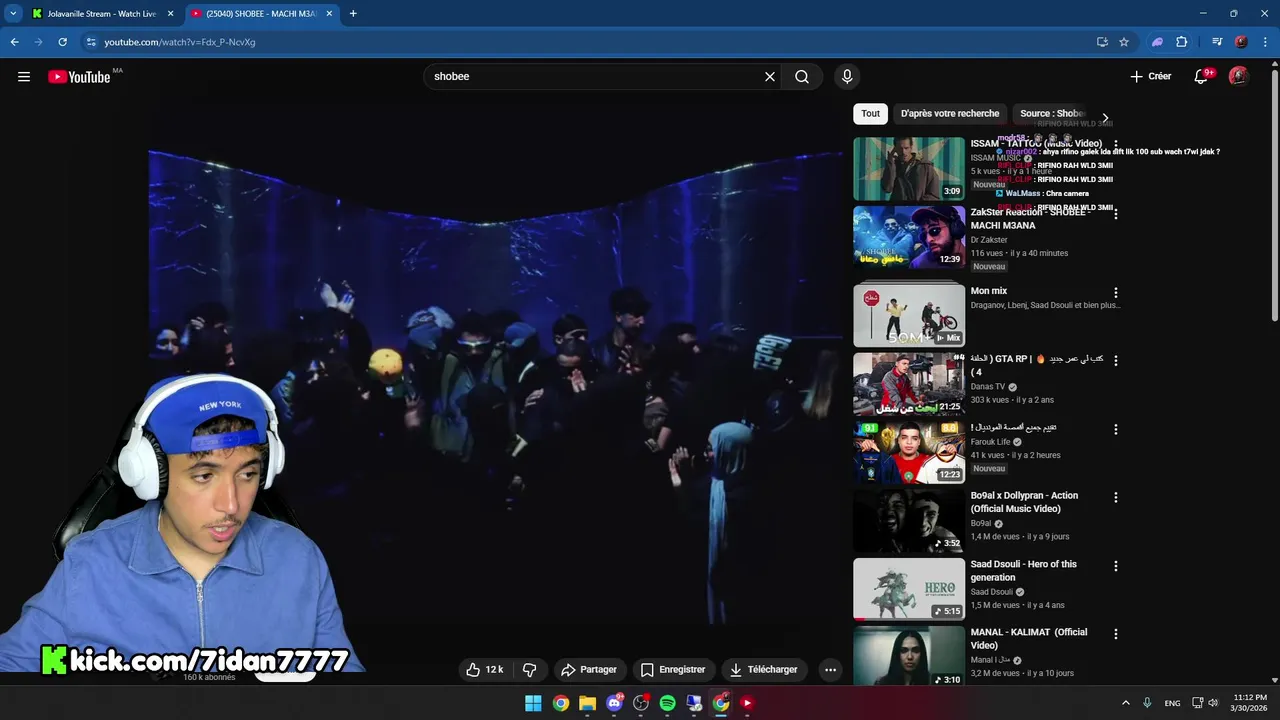Open Chrome extensions puzzle icon

1182,42
